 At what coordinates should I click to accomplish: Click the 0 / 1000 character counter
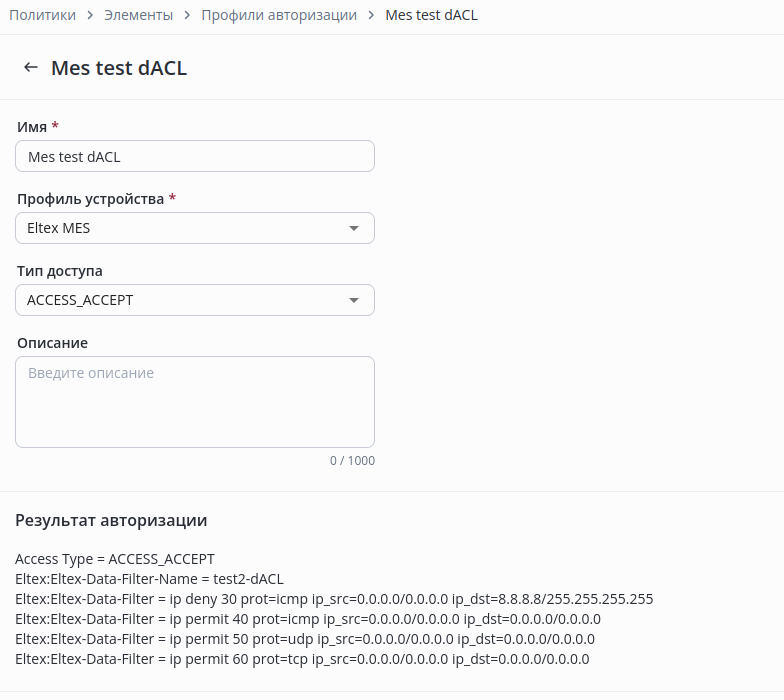pos(352,461)
